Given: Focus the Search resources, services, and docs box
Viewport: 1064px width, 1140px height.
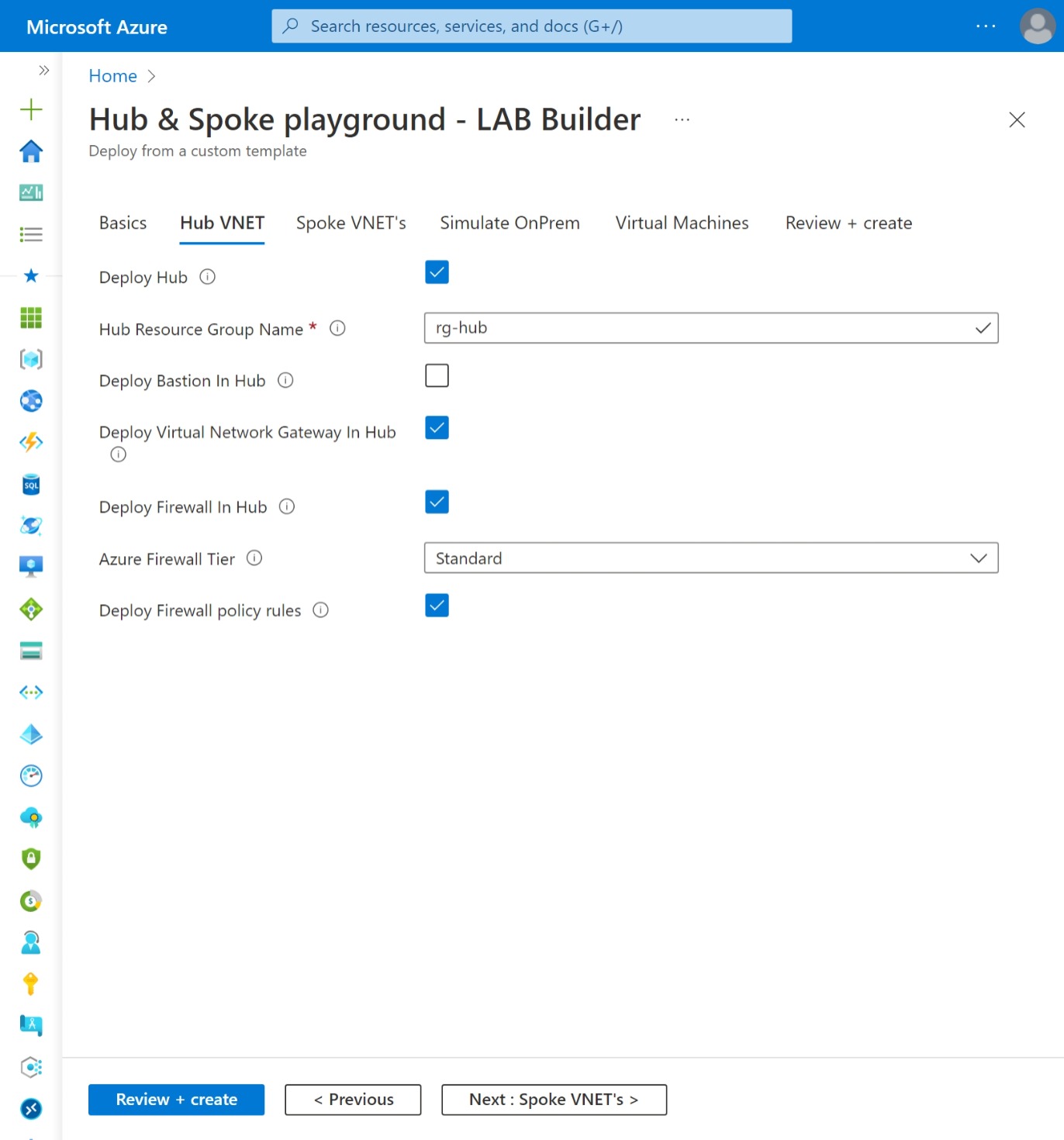Looking at the screenshot, I should click(532, 26).
